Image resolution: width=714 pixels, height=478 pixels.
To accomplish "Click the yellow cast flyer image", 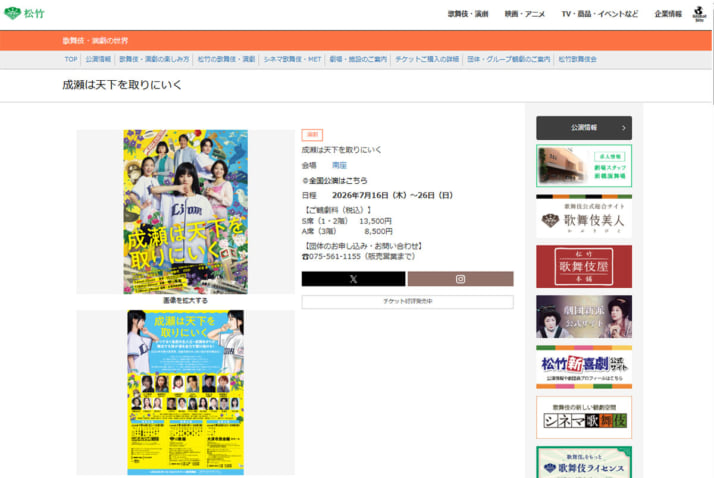I will tap(185, 392).
